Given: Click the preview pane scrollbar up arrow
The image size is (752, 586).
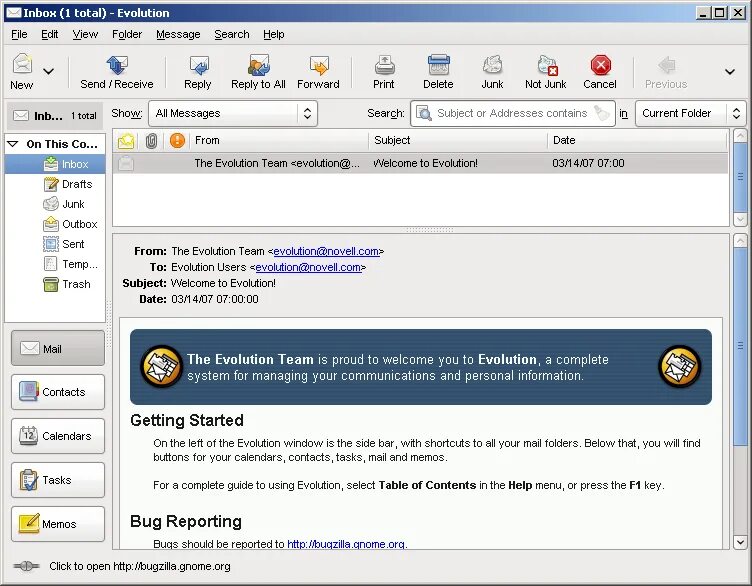Looking at the screenshot, I should [x=740, y=240].
